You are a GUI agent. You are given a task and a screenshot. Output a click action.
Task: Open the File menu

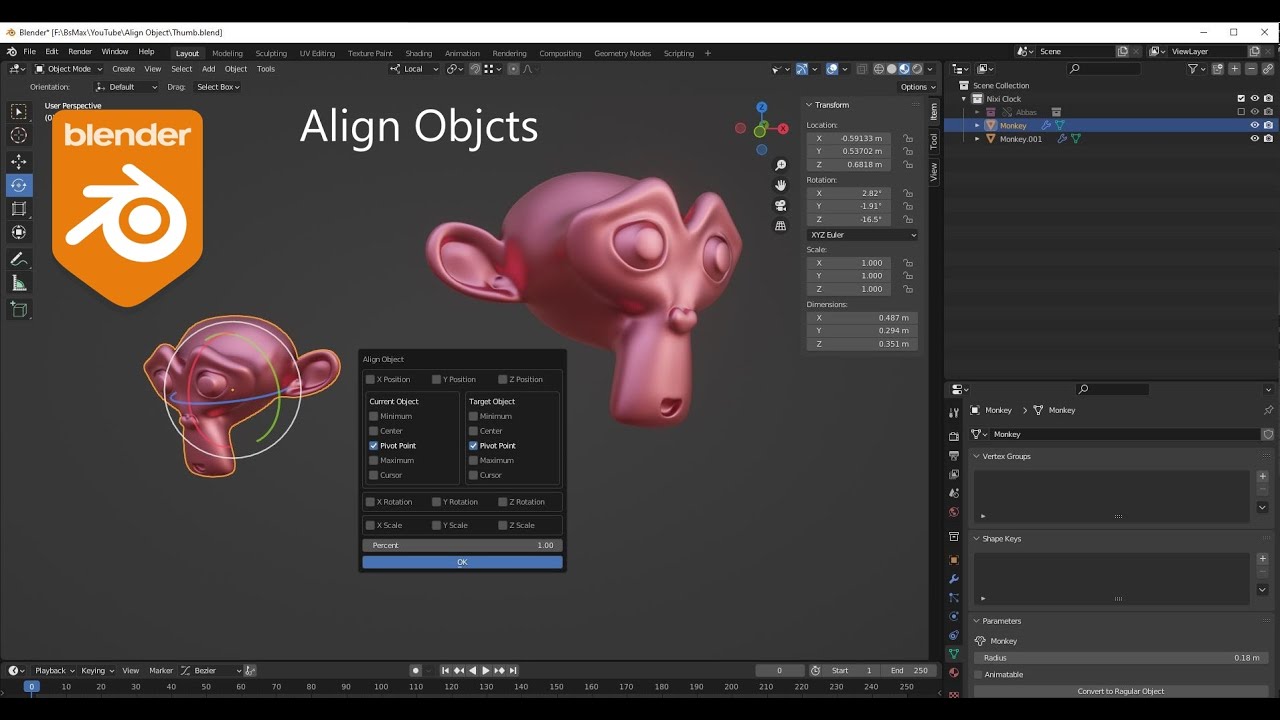(x=29, y=52)
